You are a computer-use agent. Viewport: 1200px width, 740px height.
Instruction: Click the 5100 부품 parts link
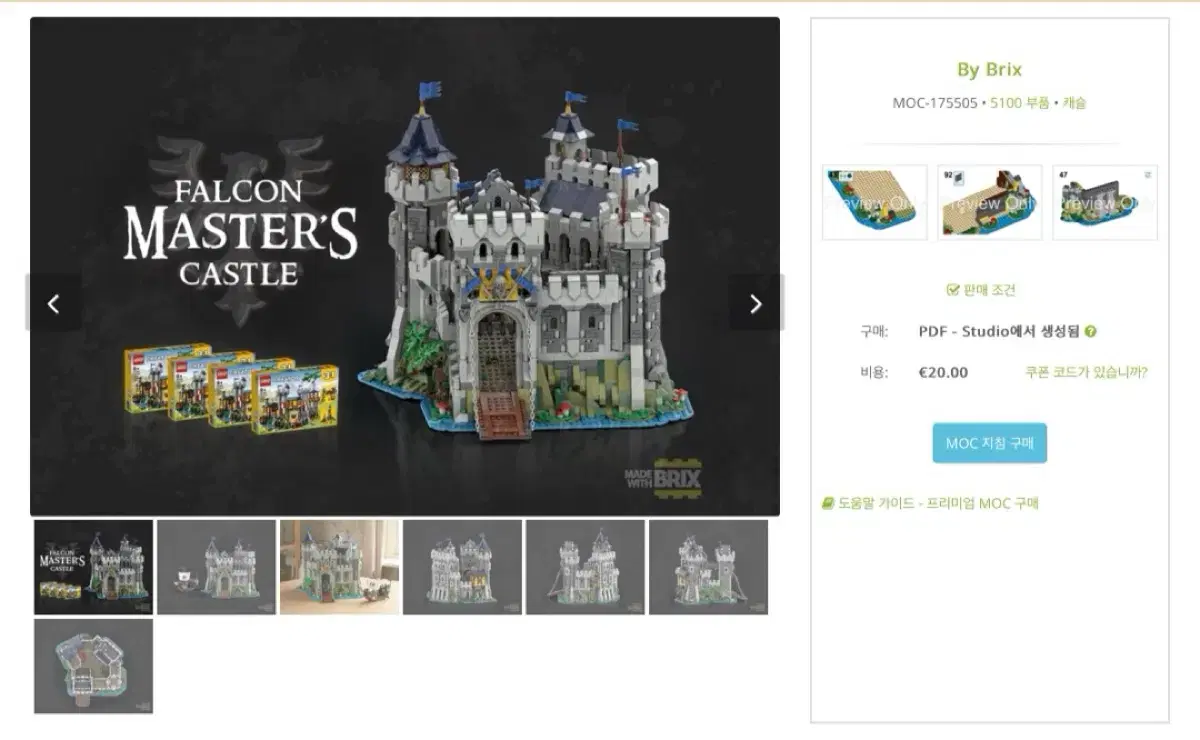(1020, 102)
